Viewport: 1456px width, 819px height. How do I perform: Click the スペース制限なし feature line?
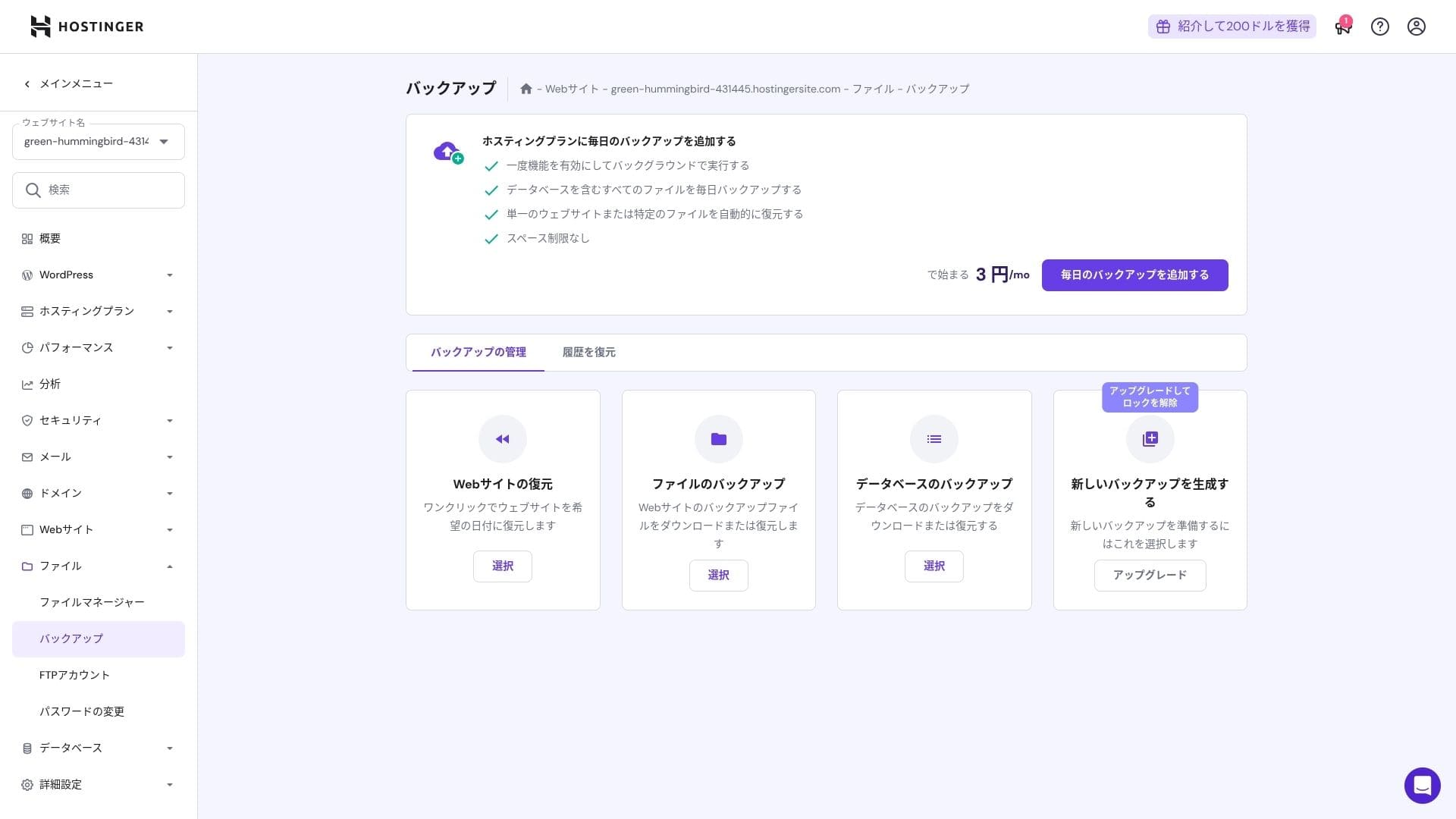[548, 239]
